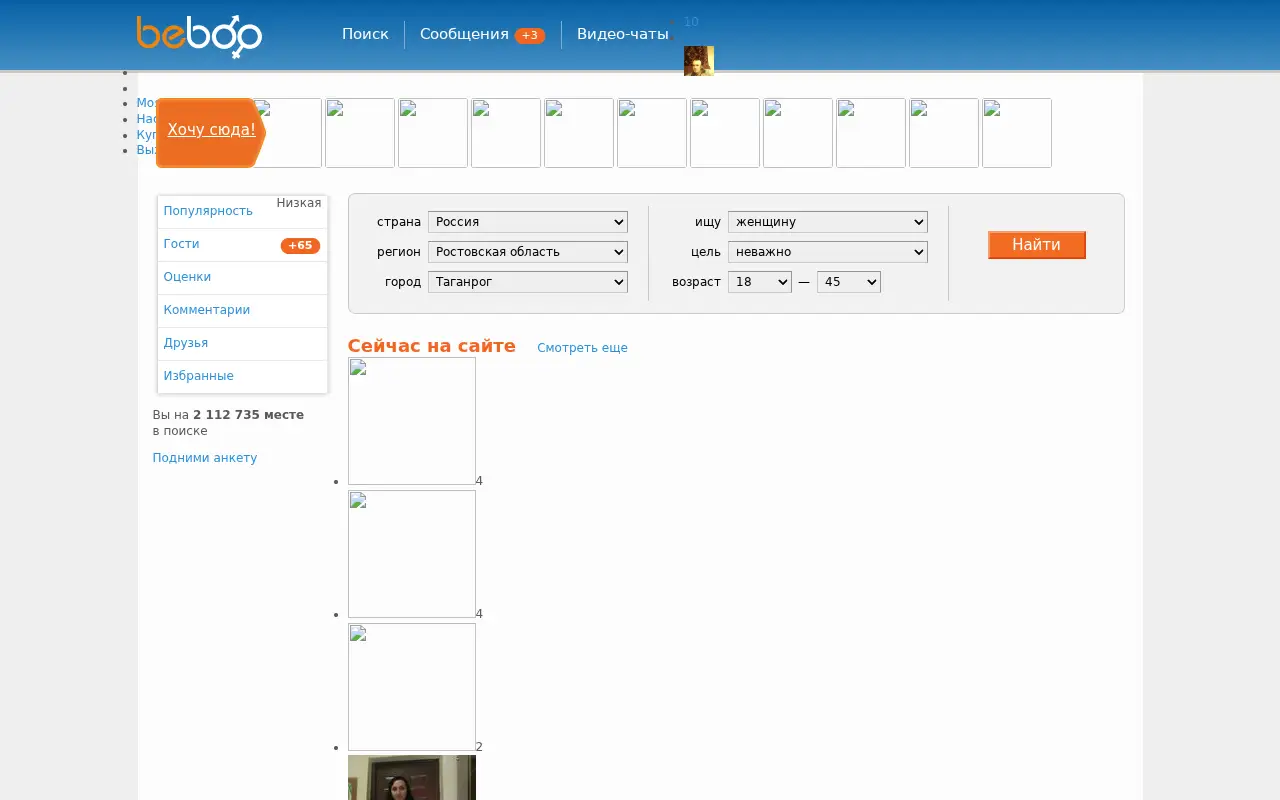Open the Гости sidebar item
Viewport: 1280px width, 800px height.
tap(182, 244)
